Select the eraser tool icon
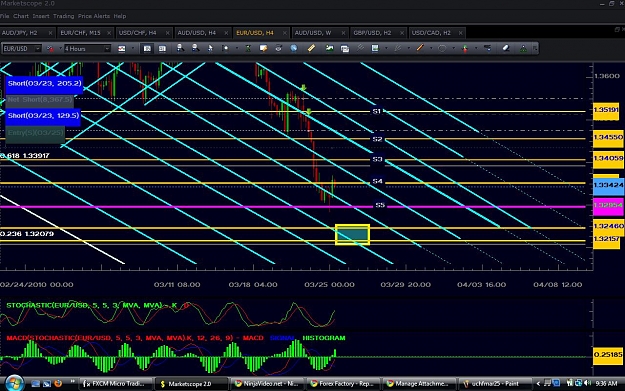The height and width of the screenshot is (391, 625). click(506, 48)
